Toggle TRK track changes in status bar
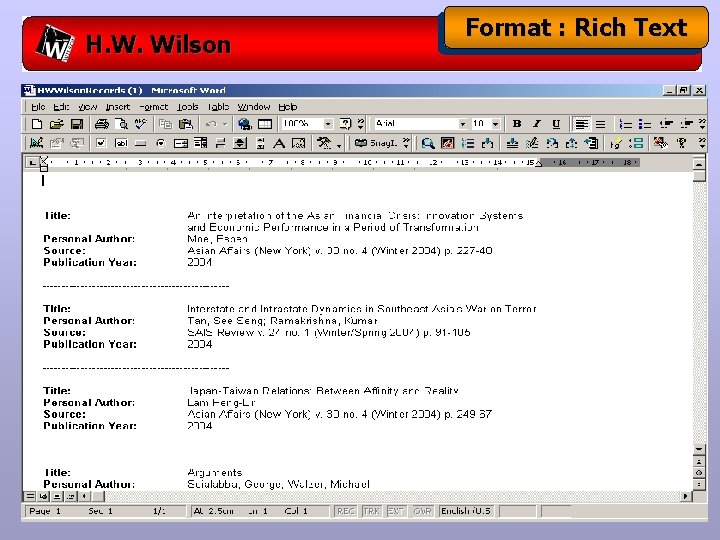The width and height of the screenshot is (720, 540). coord(371,511)
